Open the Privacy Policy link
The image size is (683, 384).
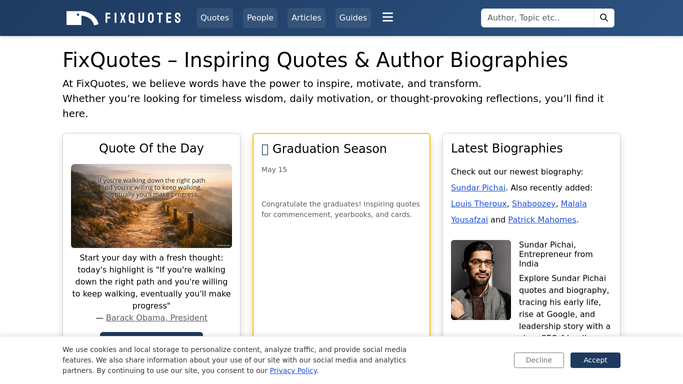tap(293, 371)
